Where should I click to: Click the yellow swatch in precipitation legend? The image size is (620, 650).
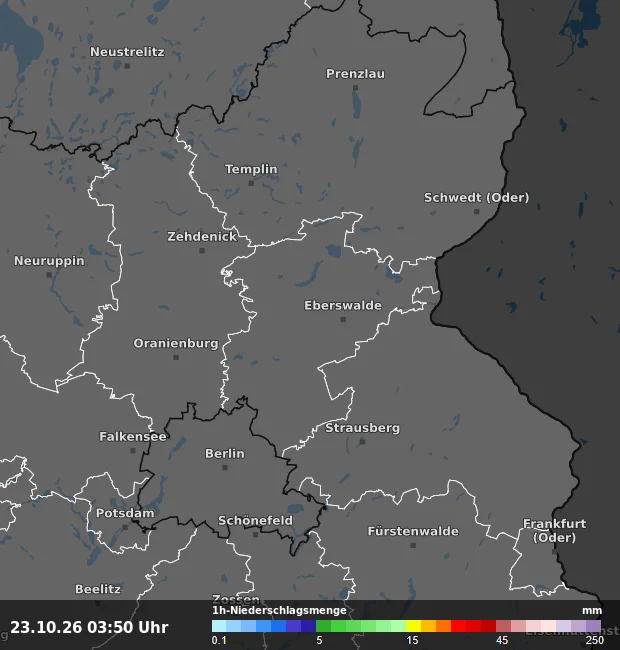pos(414,626)
